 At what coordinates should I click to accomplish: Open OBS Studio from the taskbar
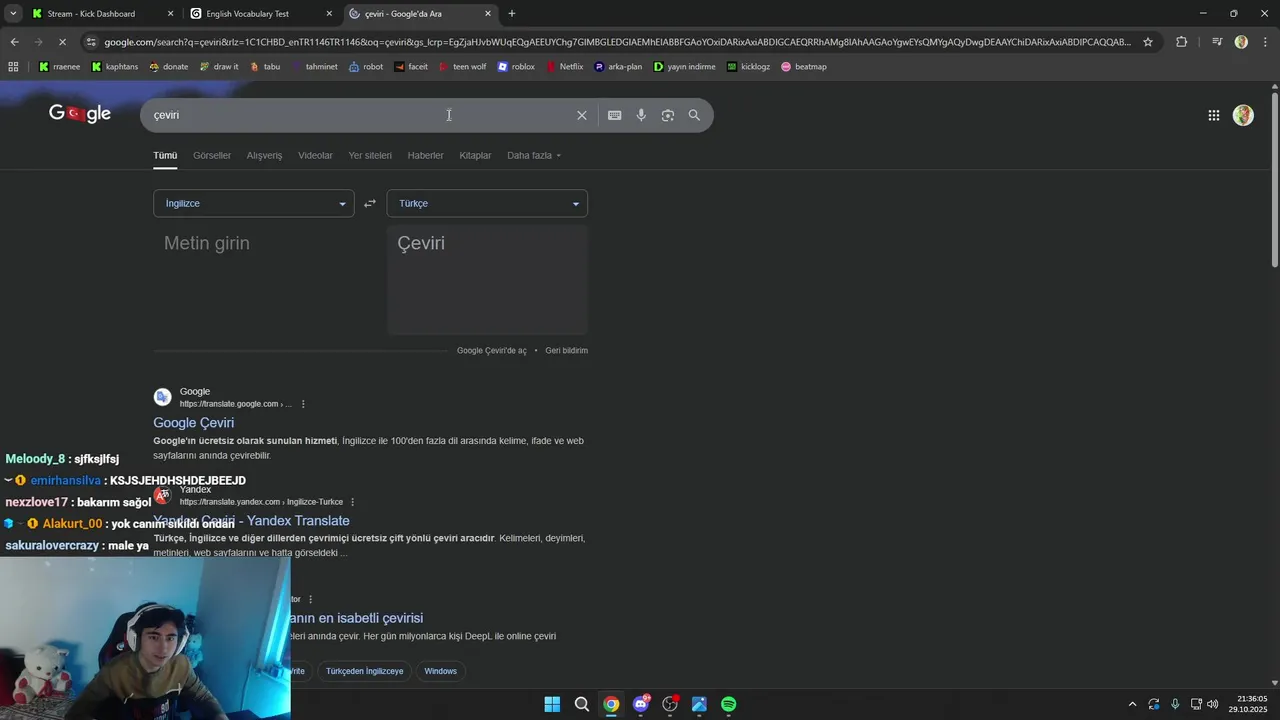click(x=670, y=704)
